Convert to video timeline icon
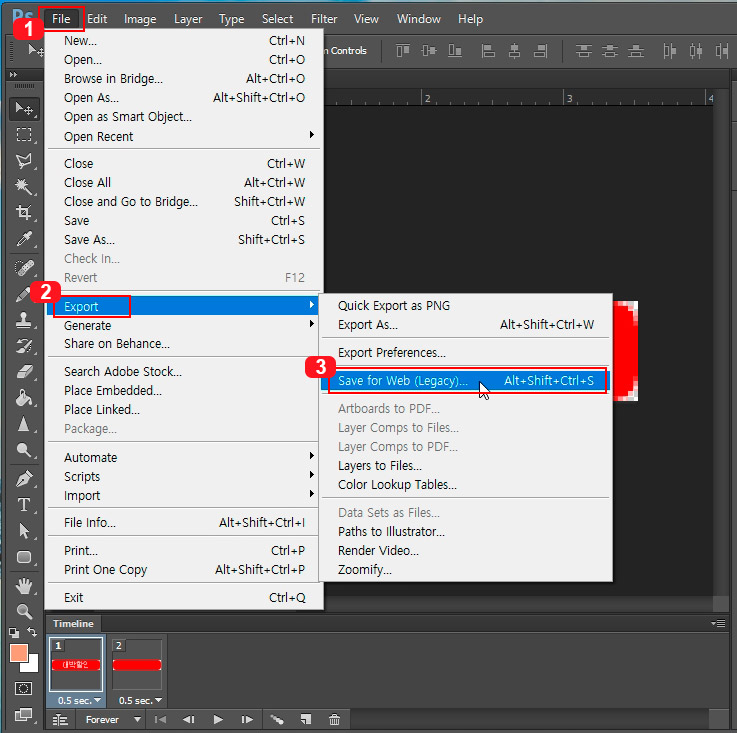Image resolution: width=737 pixels, height=733 pixels. tap(60, 720)
